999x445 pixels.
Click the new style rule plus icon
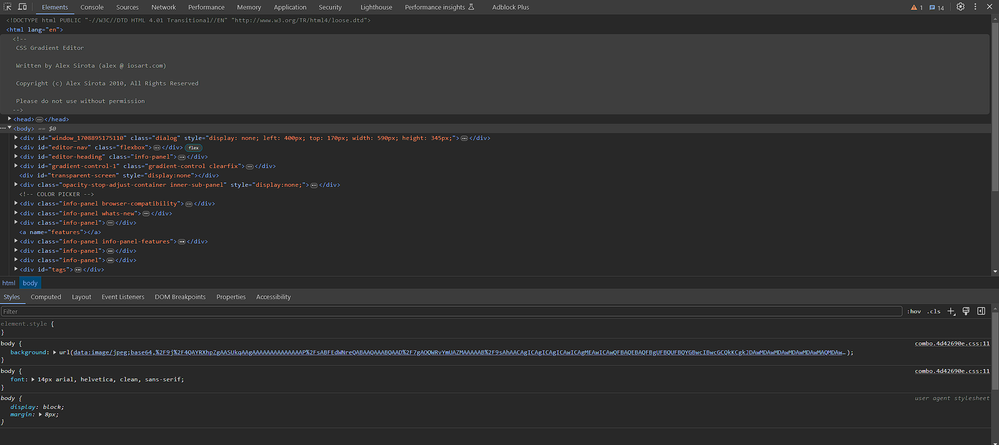952,311
